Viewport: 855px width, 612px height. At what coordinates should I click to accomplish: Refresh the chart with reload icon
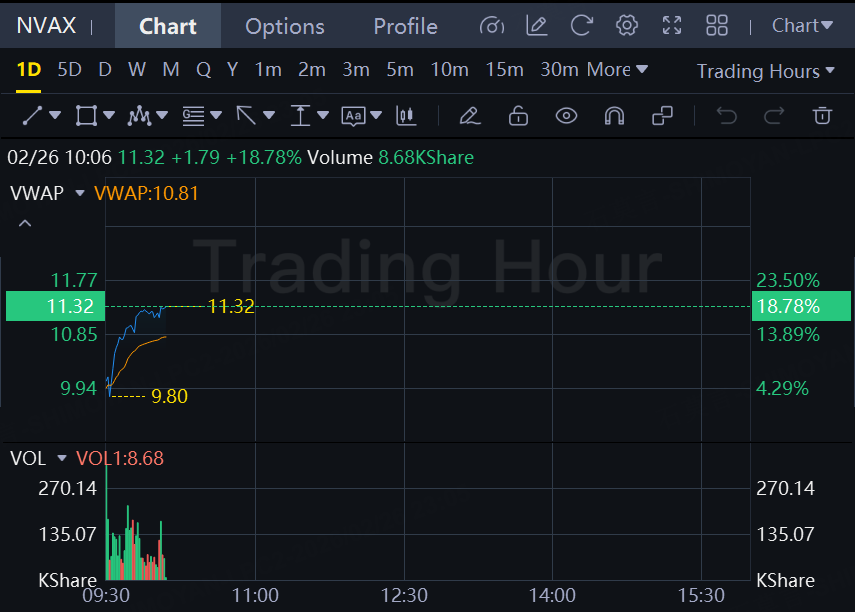581,26
